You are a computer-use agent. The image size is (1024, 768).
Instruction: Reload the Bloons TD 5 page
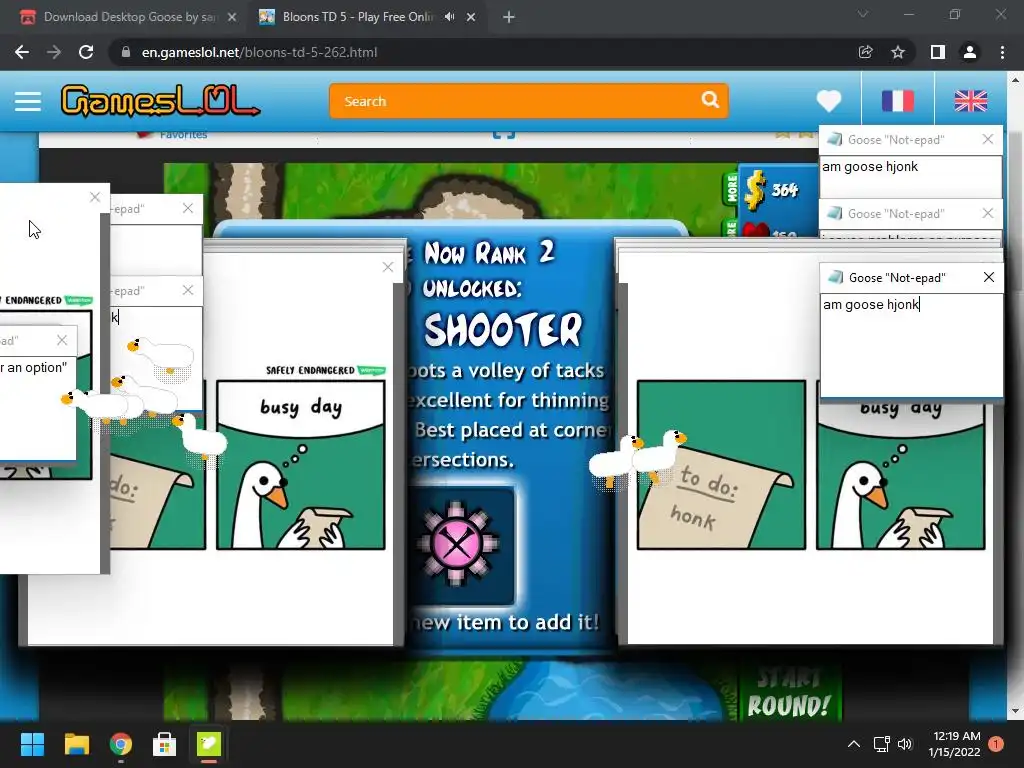pos(86,52)
